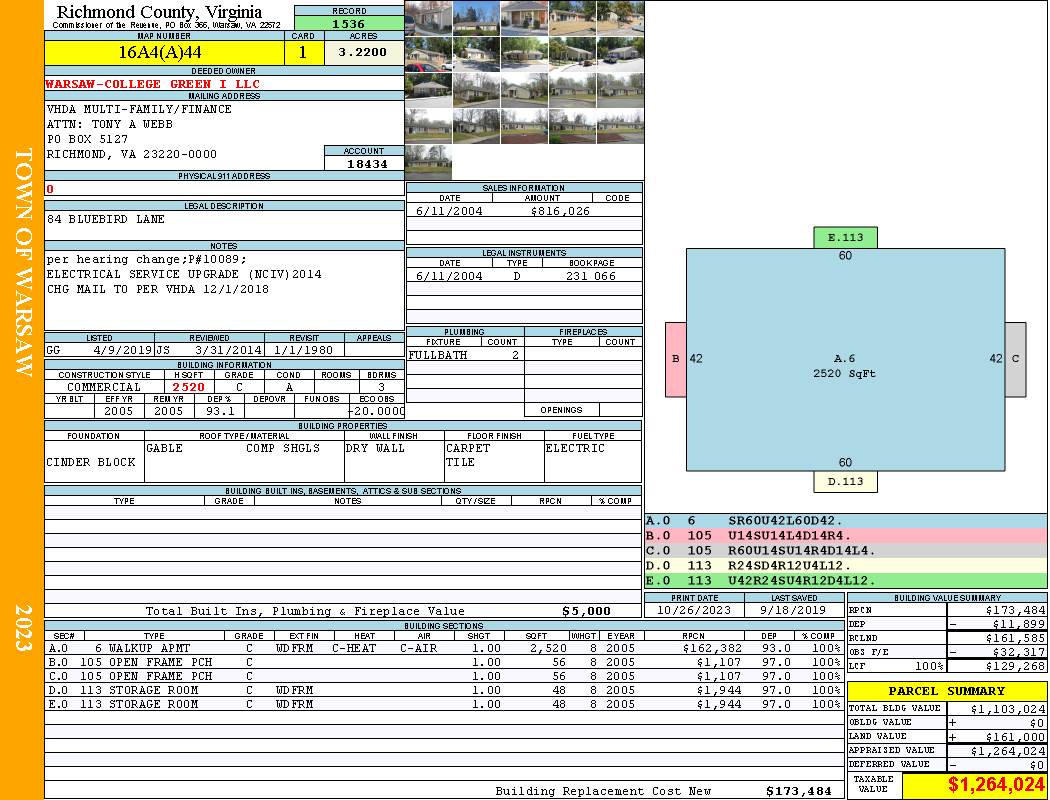
Task: Select the FULLBATH plumbing fixture row
Action: coord(465,355)
